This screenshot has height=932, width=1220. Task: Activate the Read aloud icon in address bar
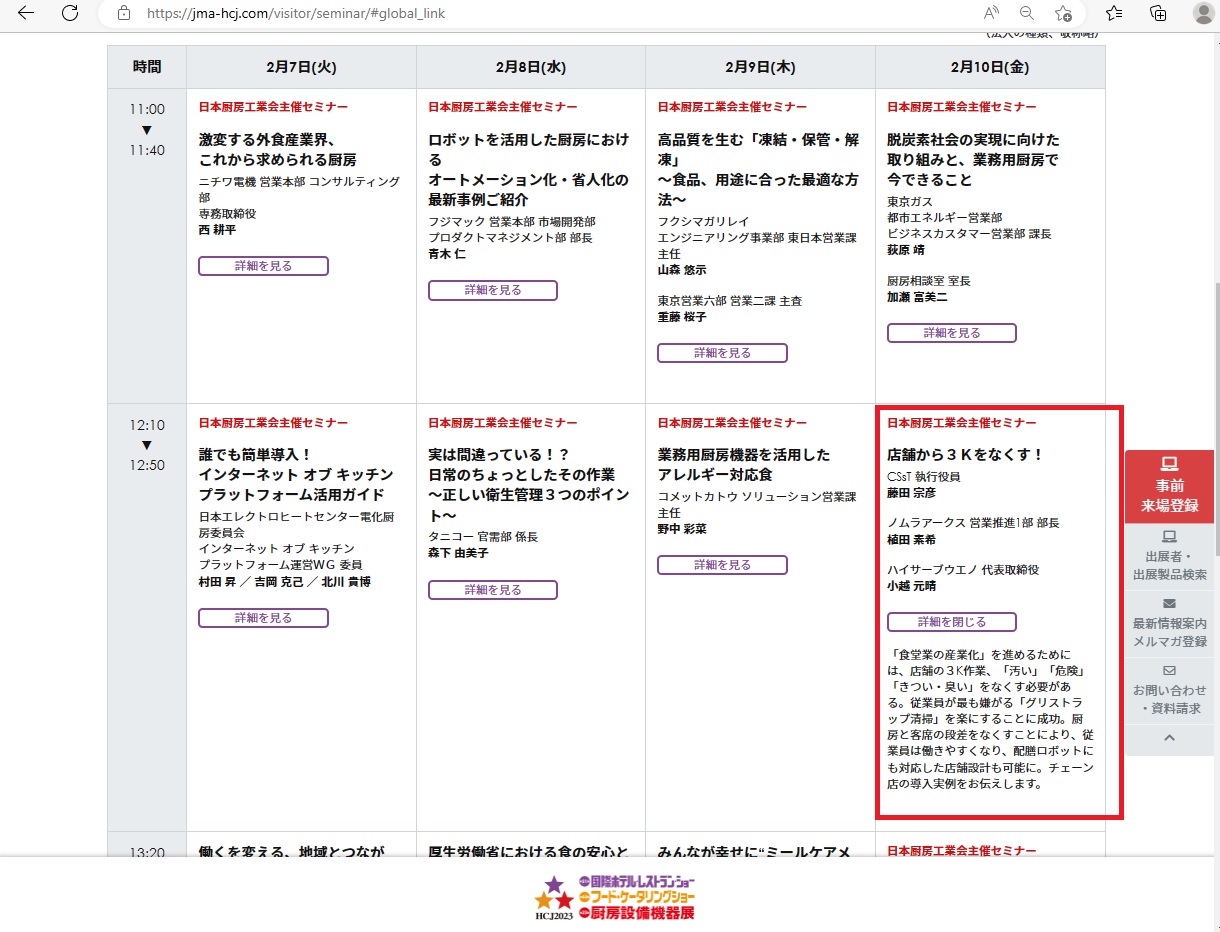pyautogui.click(x=991, y=13)
